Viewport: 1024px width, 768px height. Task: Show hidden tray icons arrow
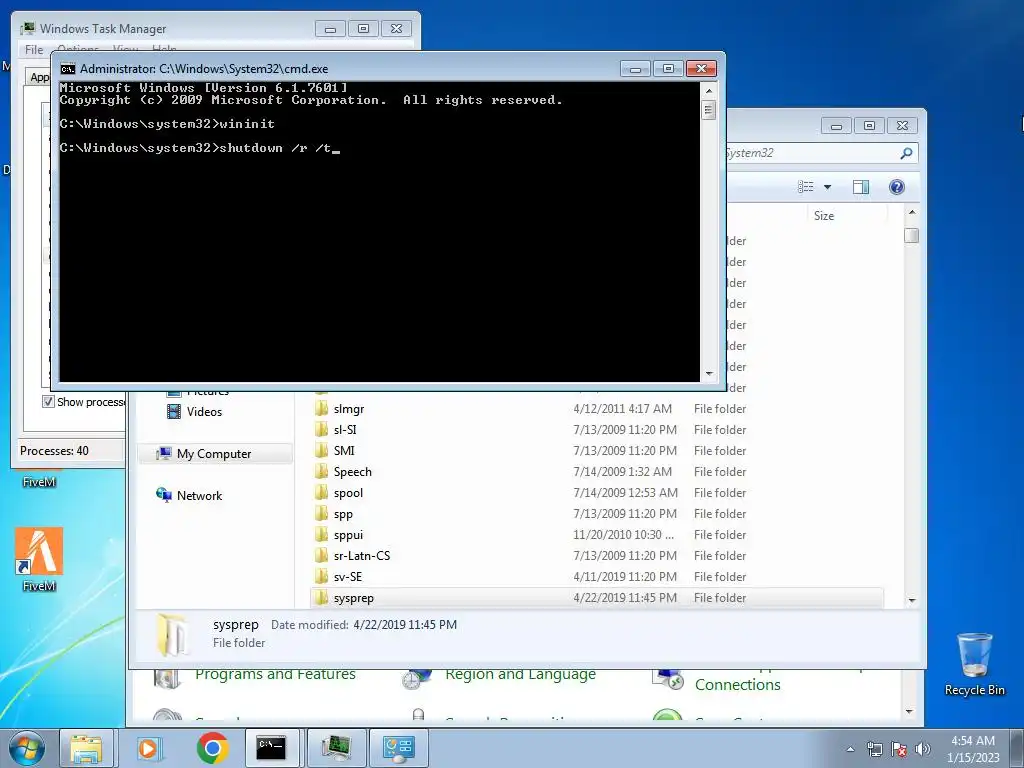850,749
